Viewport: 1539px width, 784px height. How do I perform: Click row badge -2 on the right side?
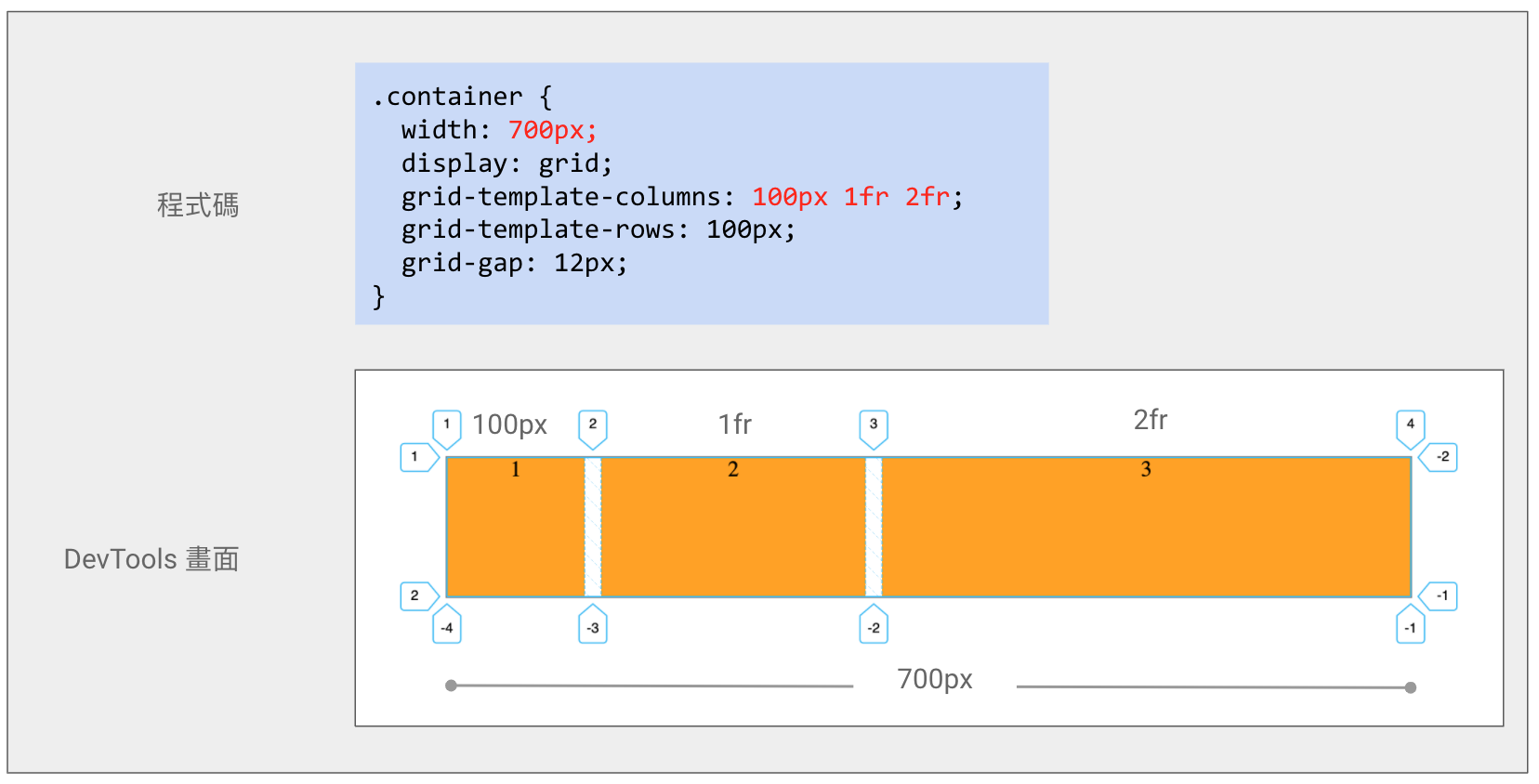coord(1441,457)
